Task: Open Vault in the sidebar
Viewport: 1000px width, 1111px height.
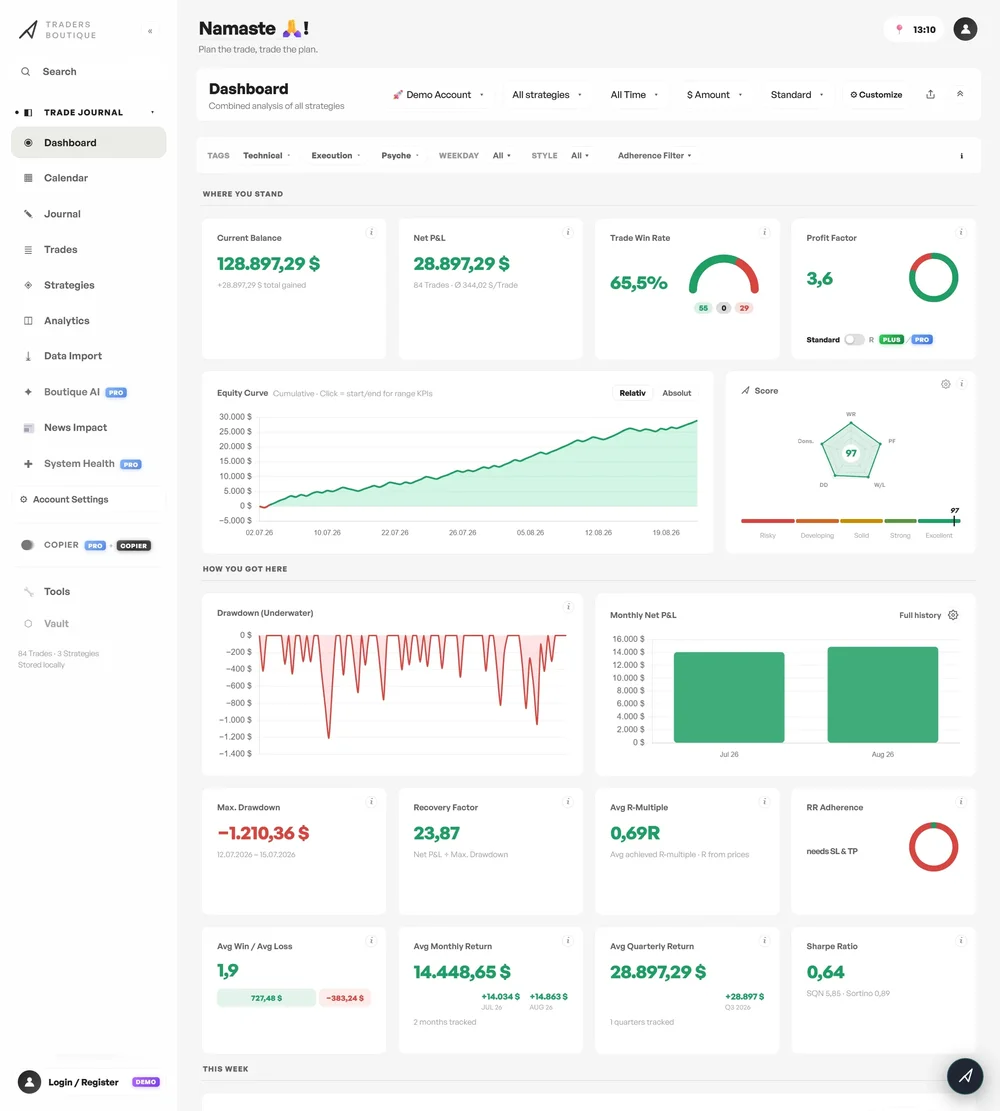Action: [89, 624]
